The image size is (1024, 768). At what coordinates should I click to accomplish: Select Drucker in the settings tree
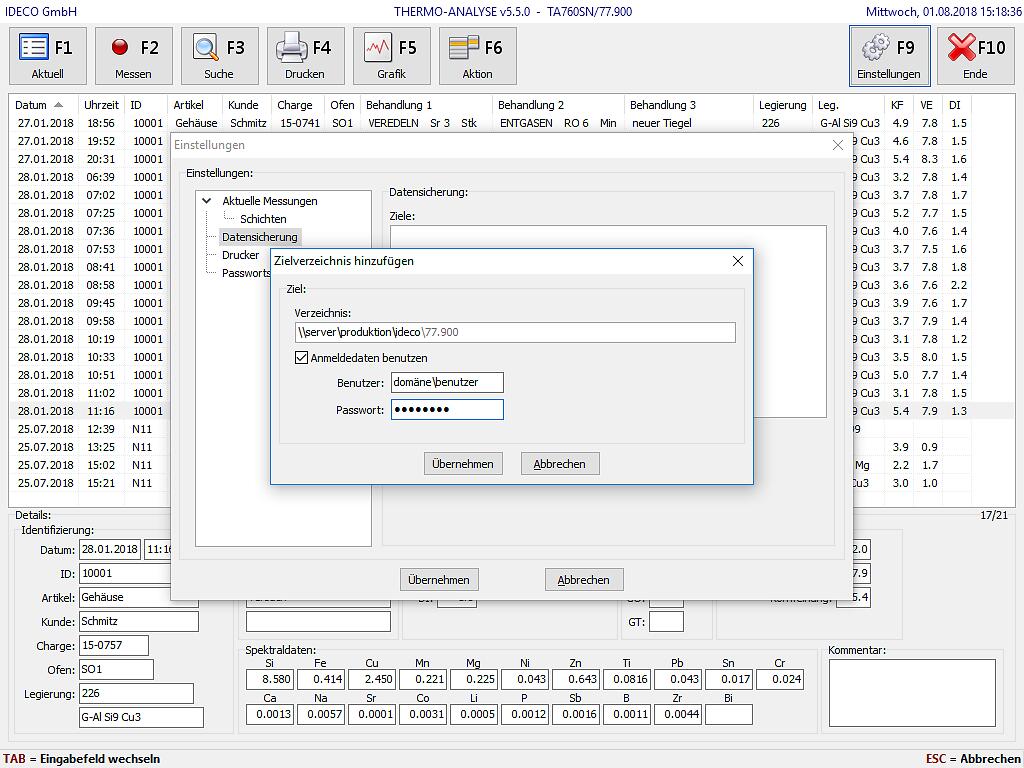(x=240, y=255)
